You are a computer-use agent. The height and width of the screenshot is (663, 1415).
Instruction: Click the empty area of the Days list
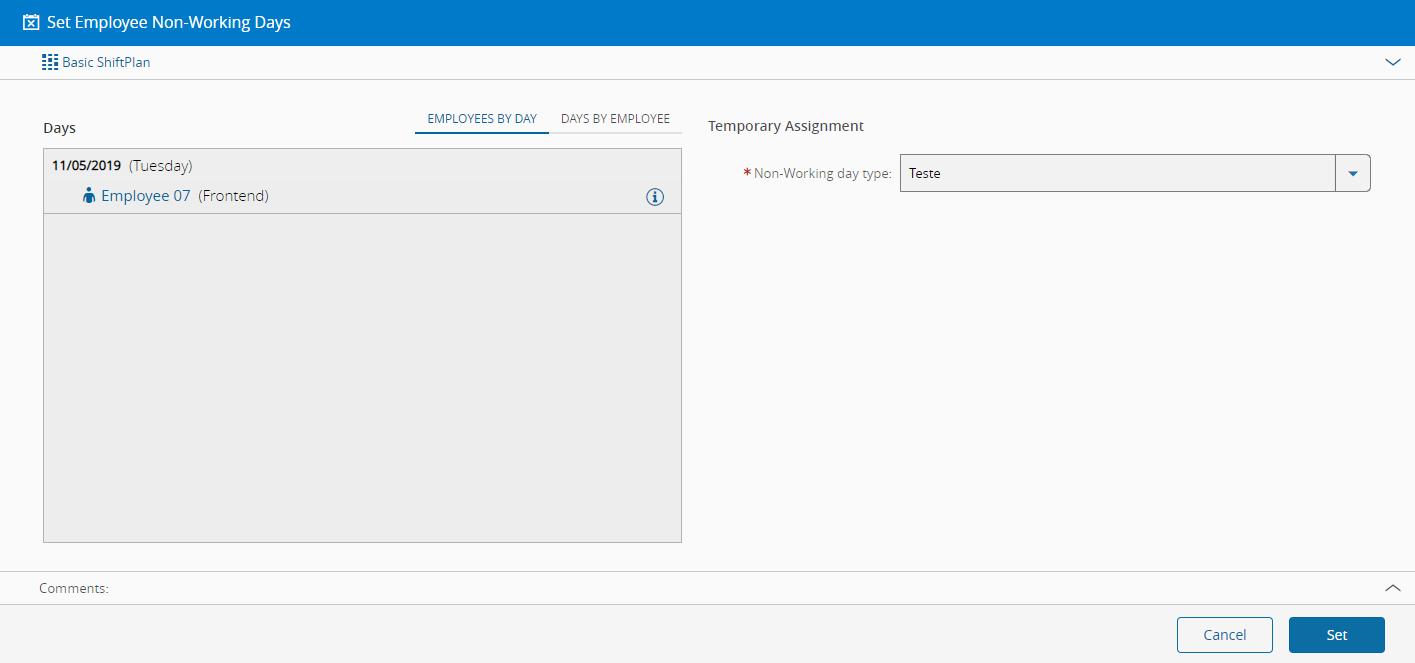coord(362,378)
